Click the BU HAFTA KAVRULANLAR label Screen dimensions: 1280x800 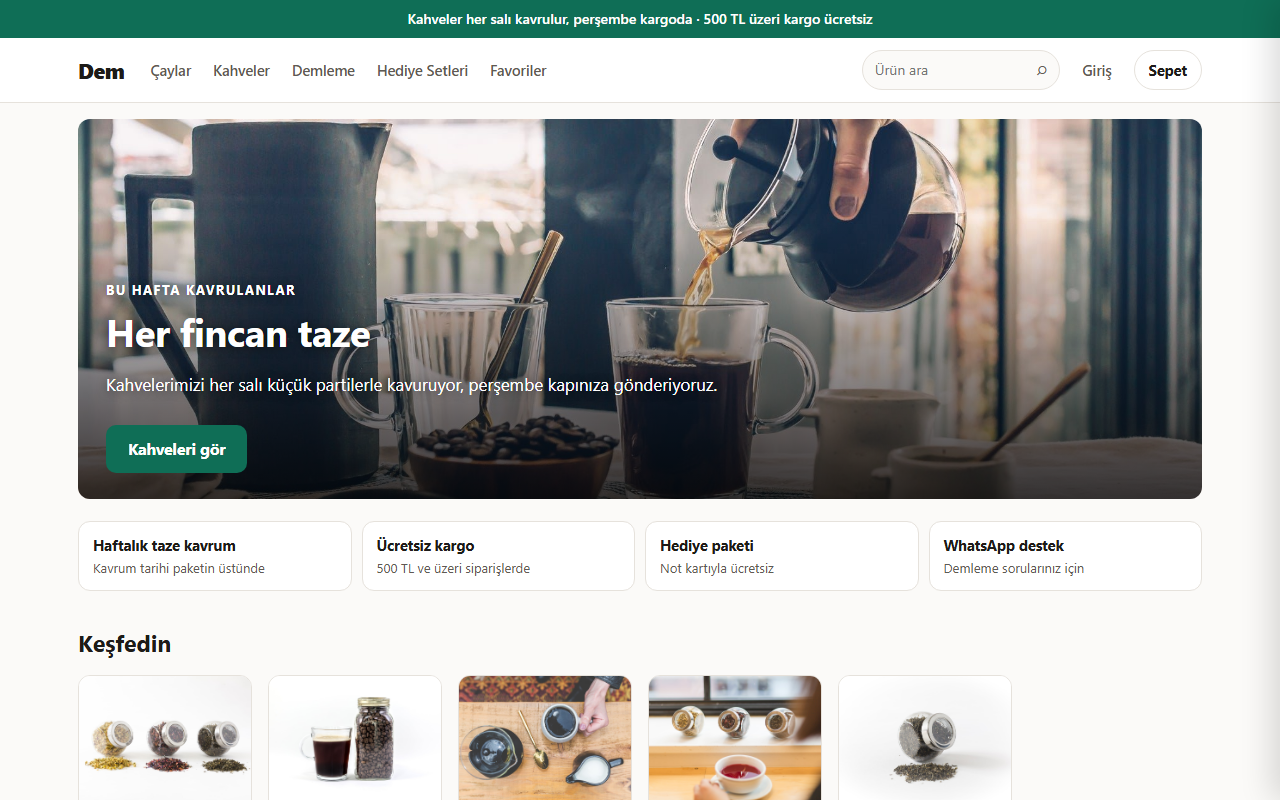(201, 290)
